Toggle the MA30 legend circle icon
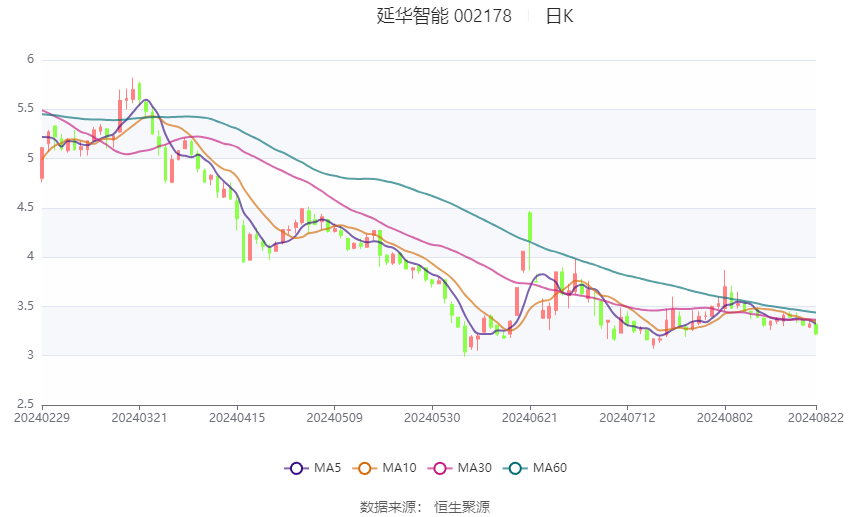This screenshot has height=517, width=850. pos(440,468)
